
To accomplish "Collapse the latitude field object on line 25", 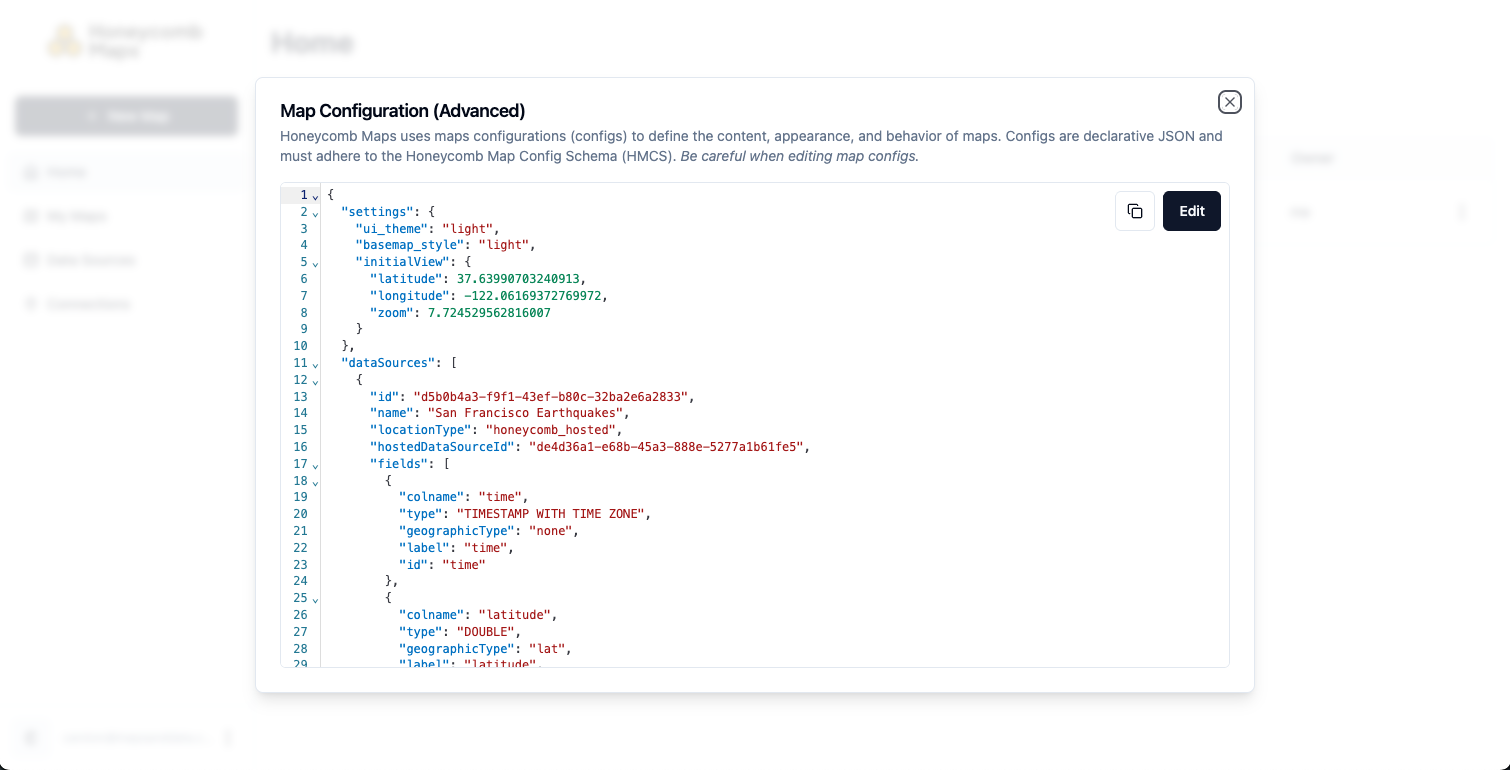I will click(x=315, y=599).
